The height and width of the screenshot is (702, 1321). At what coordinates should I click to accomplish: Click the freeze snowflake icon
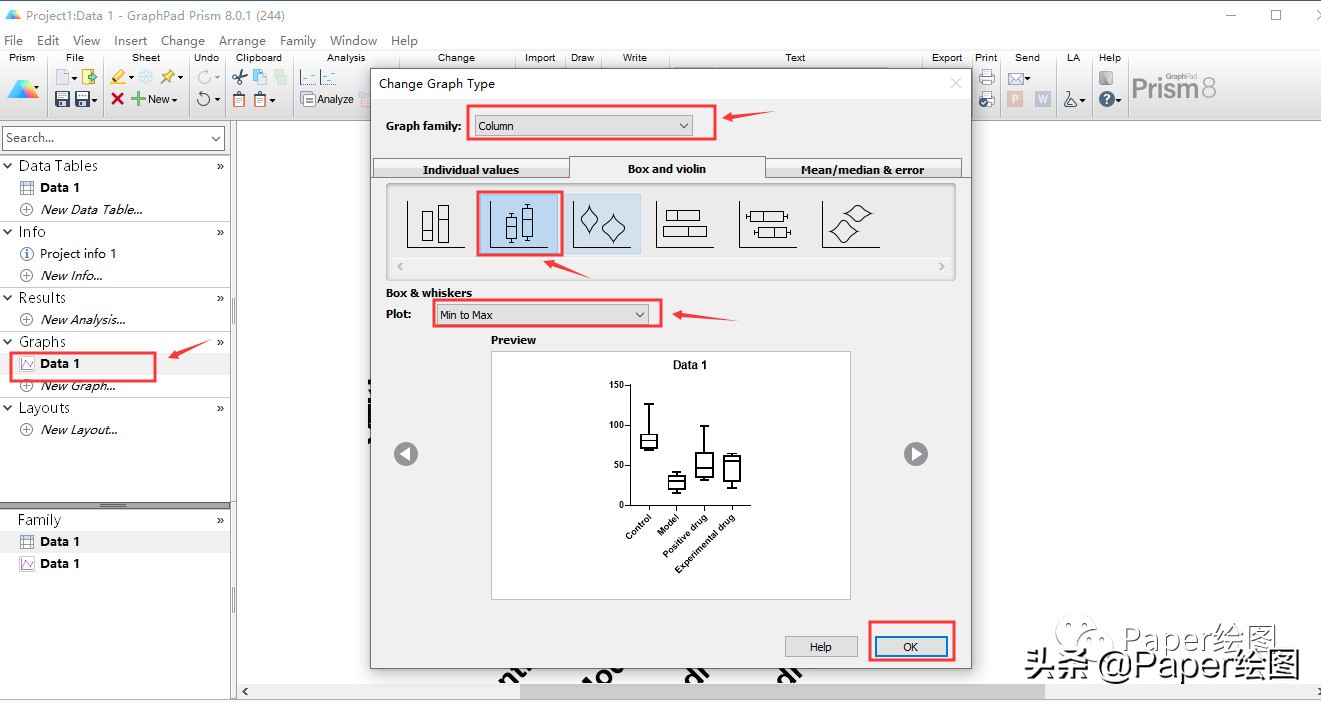146,78
